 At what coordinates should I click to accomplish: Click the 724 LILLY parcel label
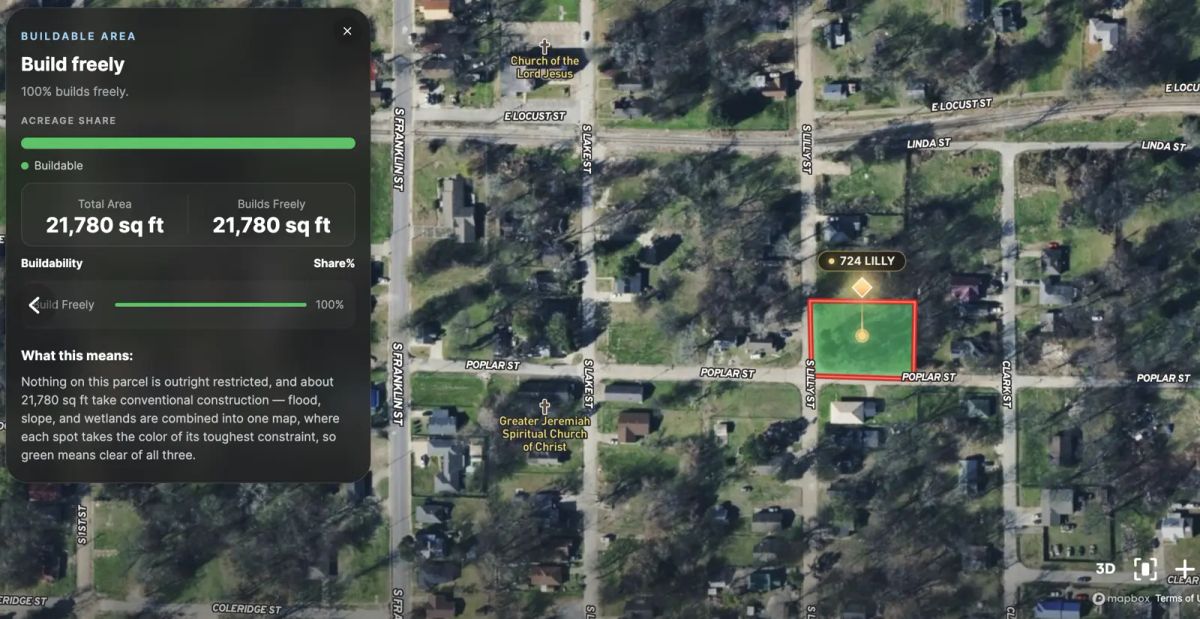(862, 261)
